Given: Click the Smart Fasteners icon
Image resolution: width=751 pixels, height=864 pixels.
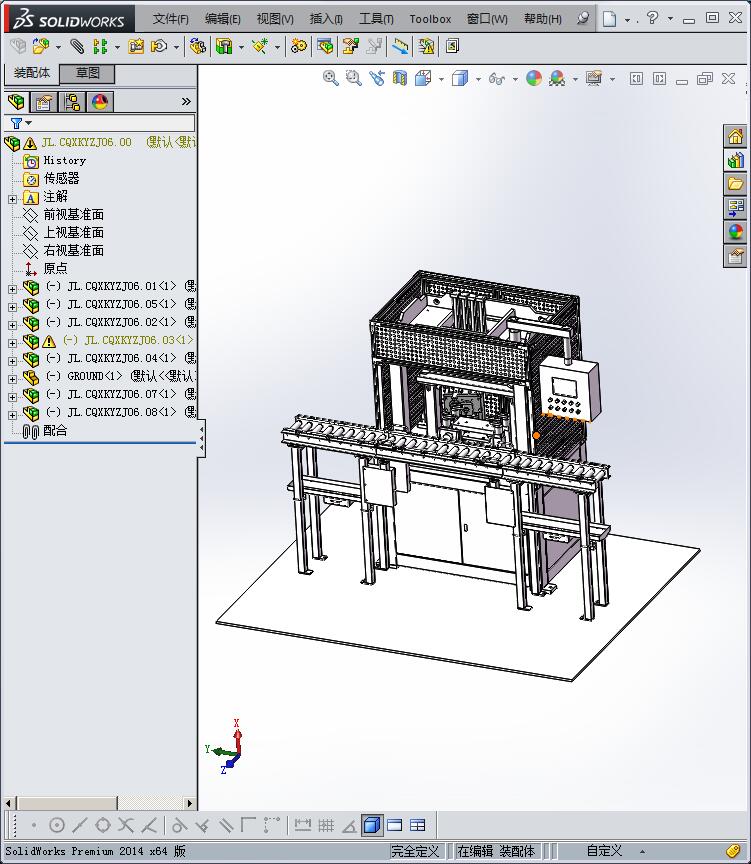Looking at the screenshot, I should [x=136, y=46].
